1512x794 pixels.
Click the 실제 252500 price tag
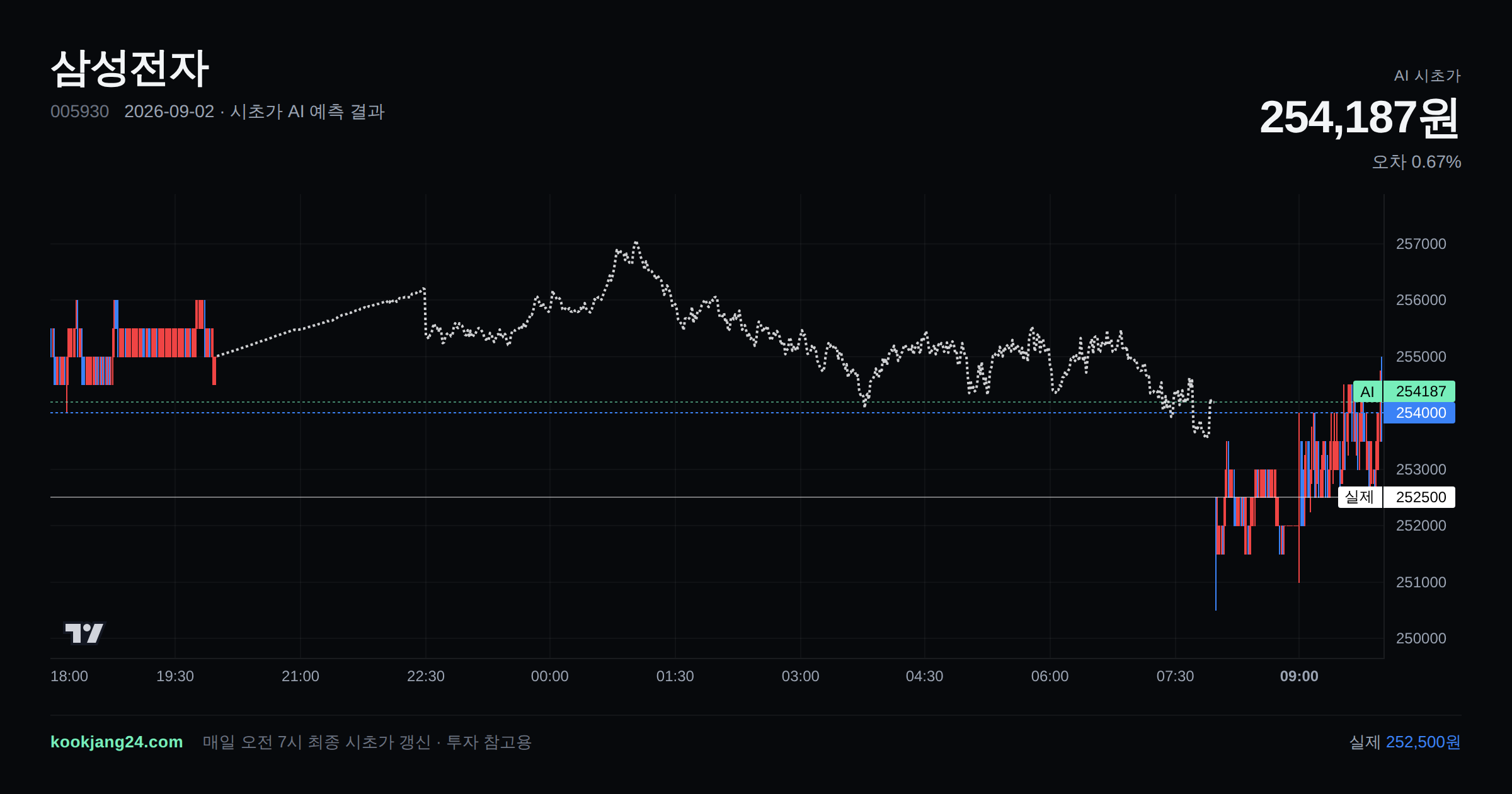[1397, 497]
